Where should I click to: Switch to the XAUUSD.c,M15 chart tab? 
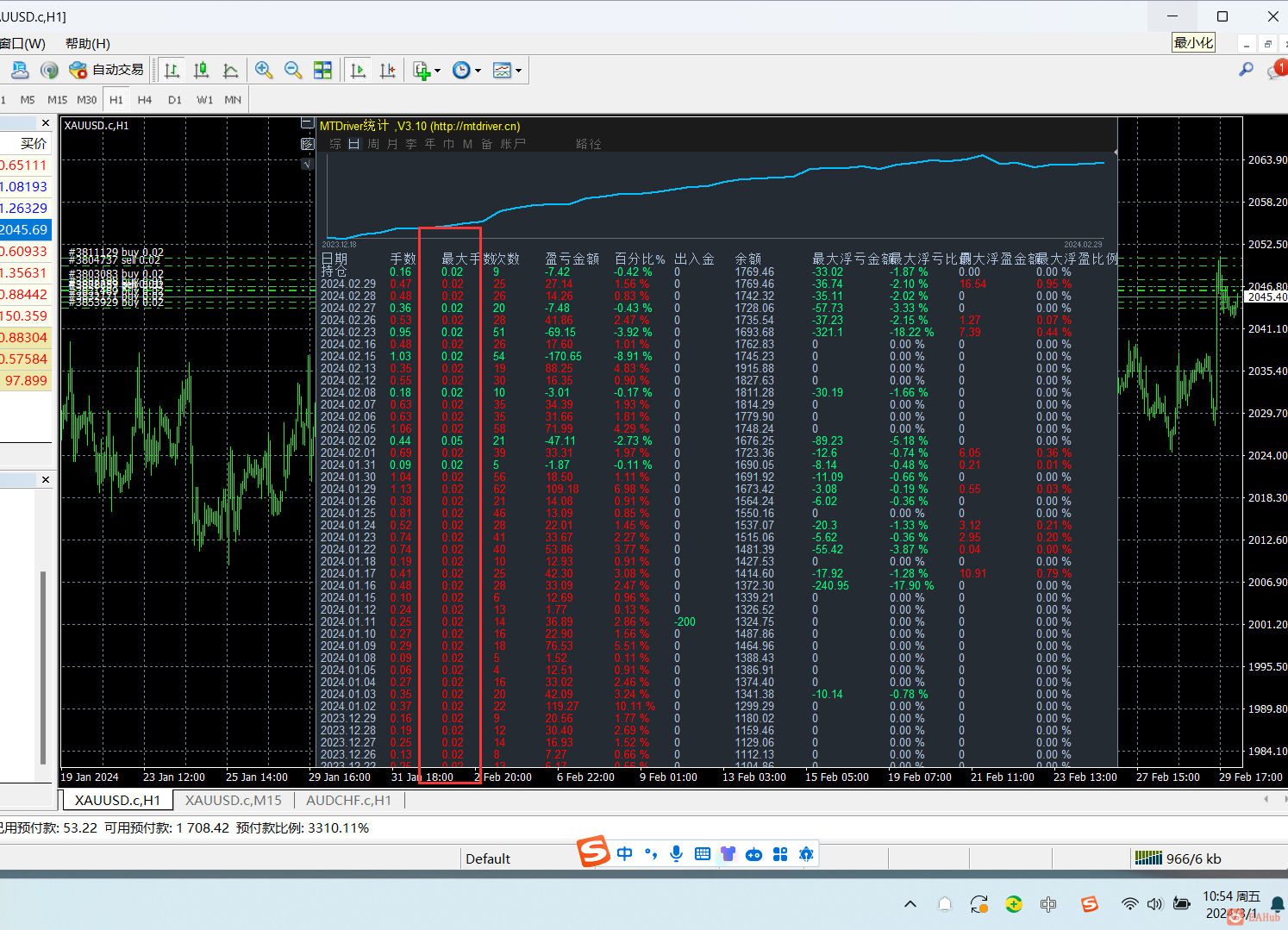coord(234,800)
